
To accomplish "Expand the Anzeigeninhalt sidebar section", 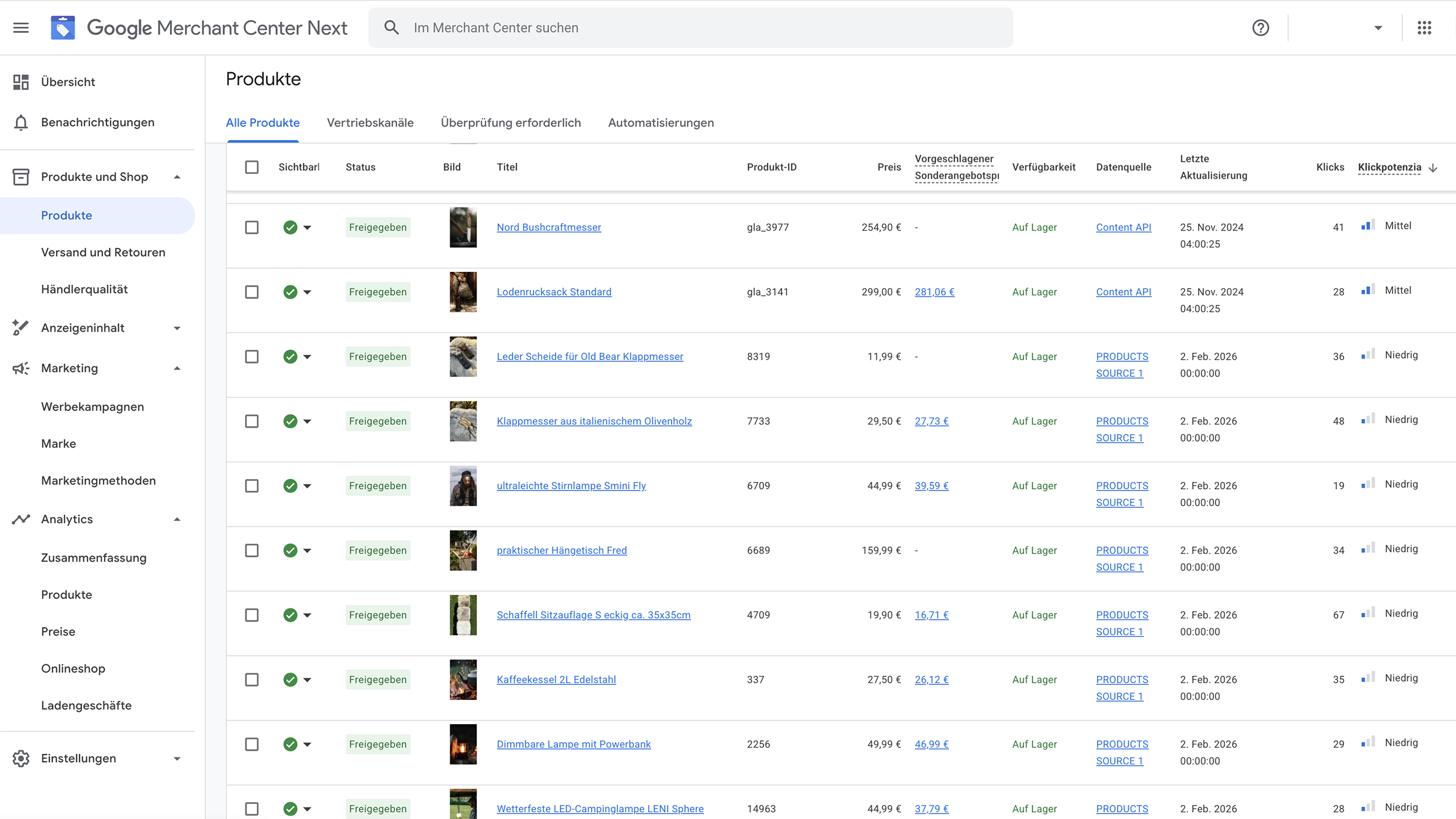I will (177, 328).
